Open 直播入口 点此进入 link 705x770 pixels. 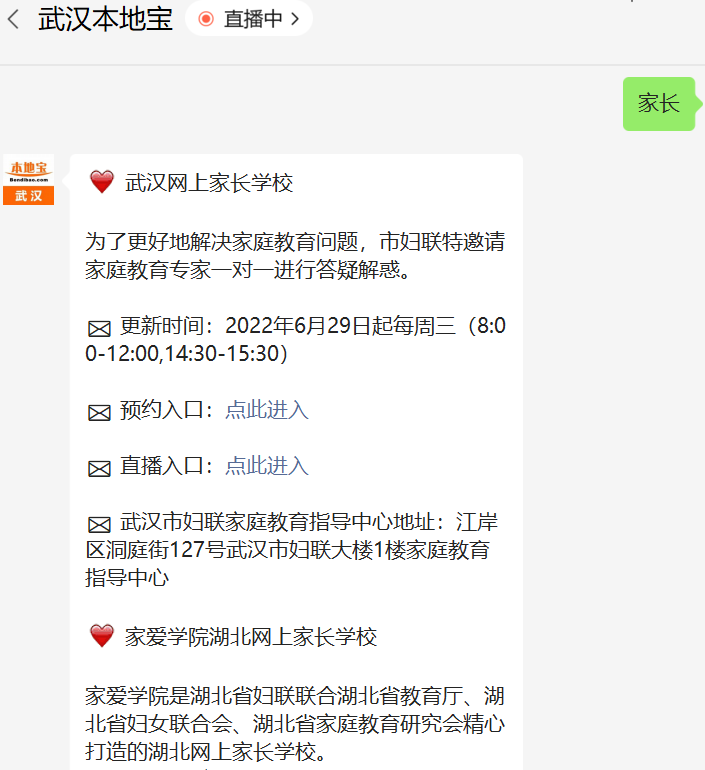coord(267,466)
